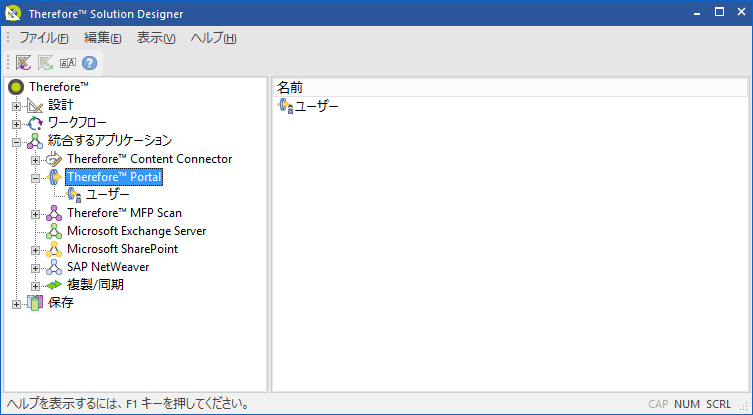Open the 編集 menu

[x=103, y=38]
